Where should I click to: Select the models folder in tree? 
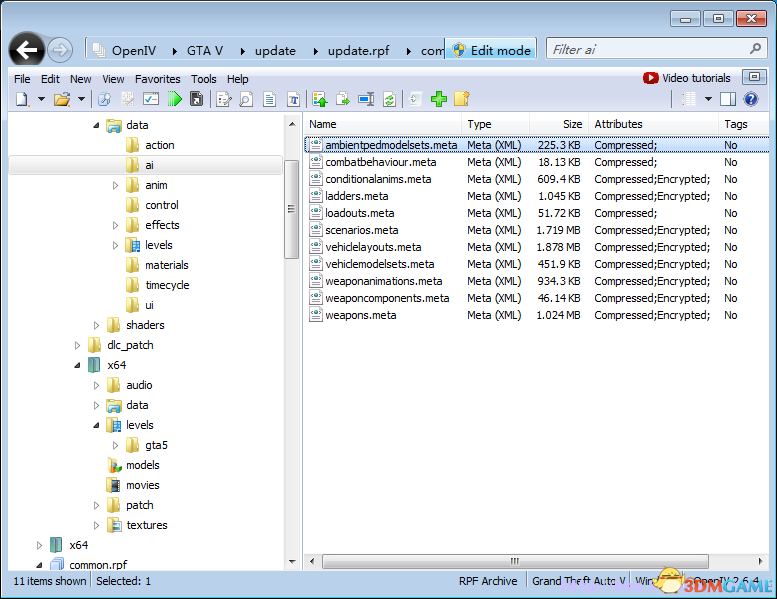pyautogui.click(x=143, y=465)
